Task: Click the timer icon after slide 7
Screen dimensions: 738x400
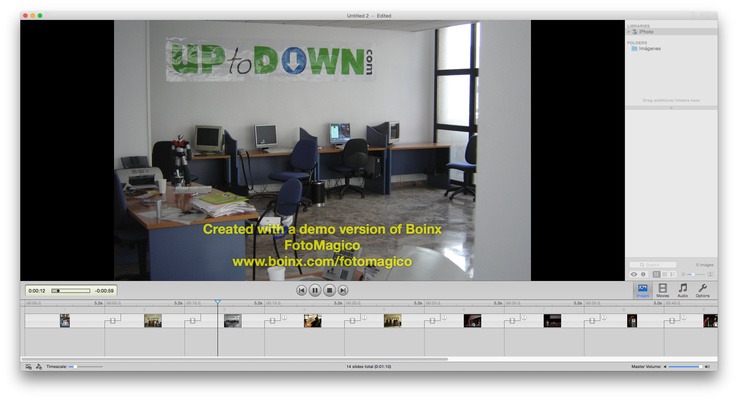Action: tap(604, 318)
